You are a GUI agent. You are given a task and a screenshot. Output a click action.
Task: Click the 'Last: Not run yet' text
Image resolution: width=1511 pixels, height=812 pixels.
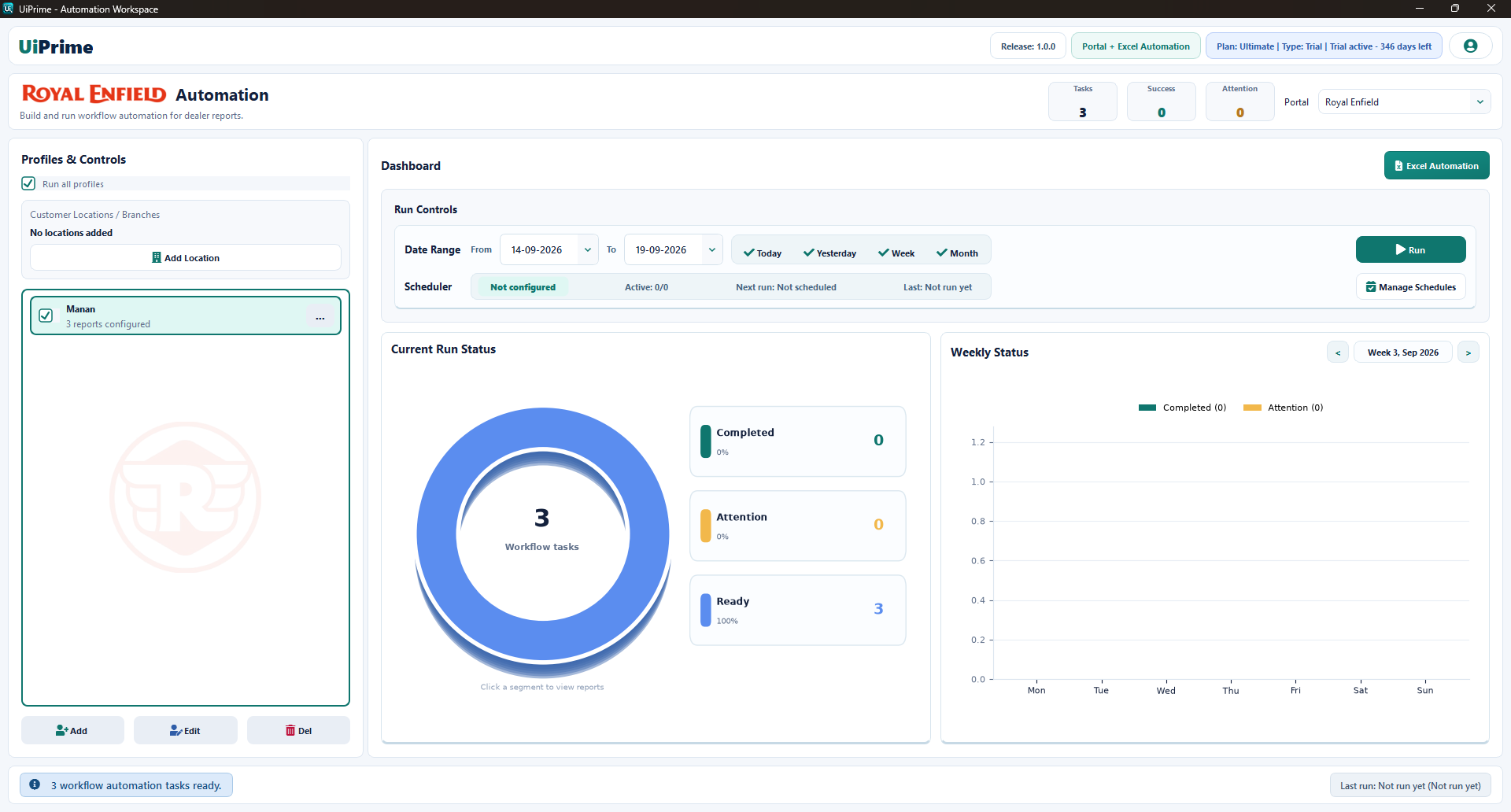[937, 287]
